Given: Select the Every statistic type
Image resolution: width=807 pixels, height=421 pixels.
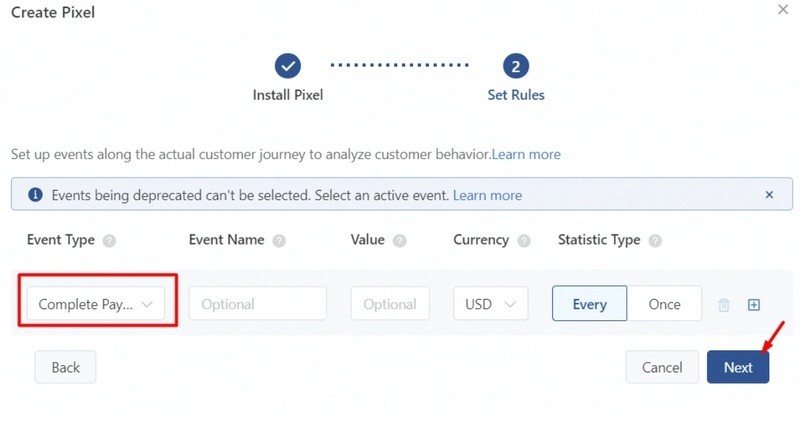Looking at the screenshot, I should [x=589, y=304].
